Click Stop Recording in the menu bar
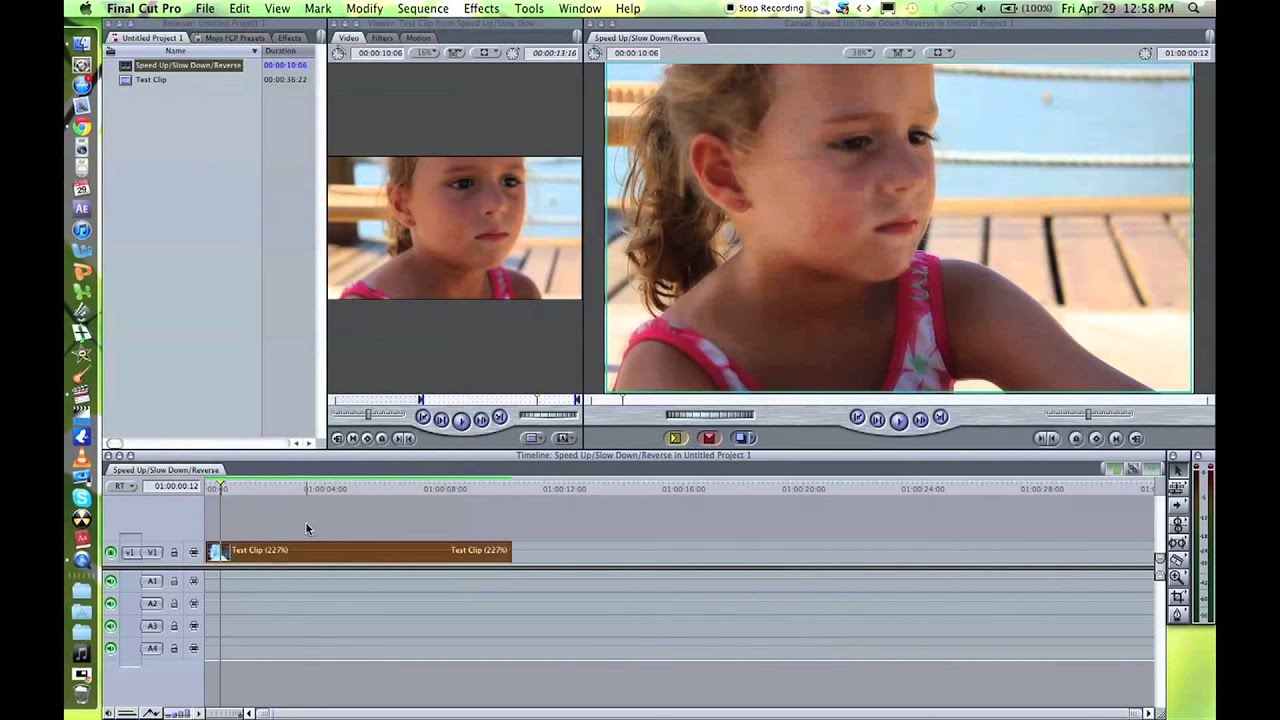The image size is (1280, 720). [764, 9]
